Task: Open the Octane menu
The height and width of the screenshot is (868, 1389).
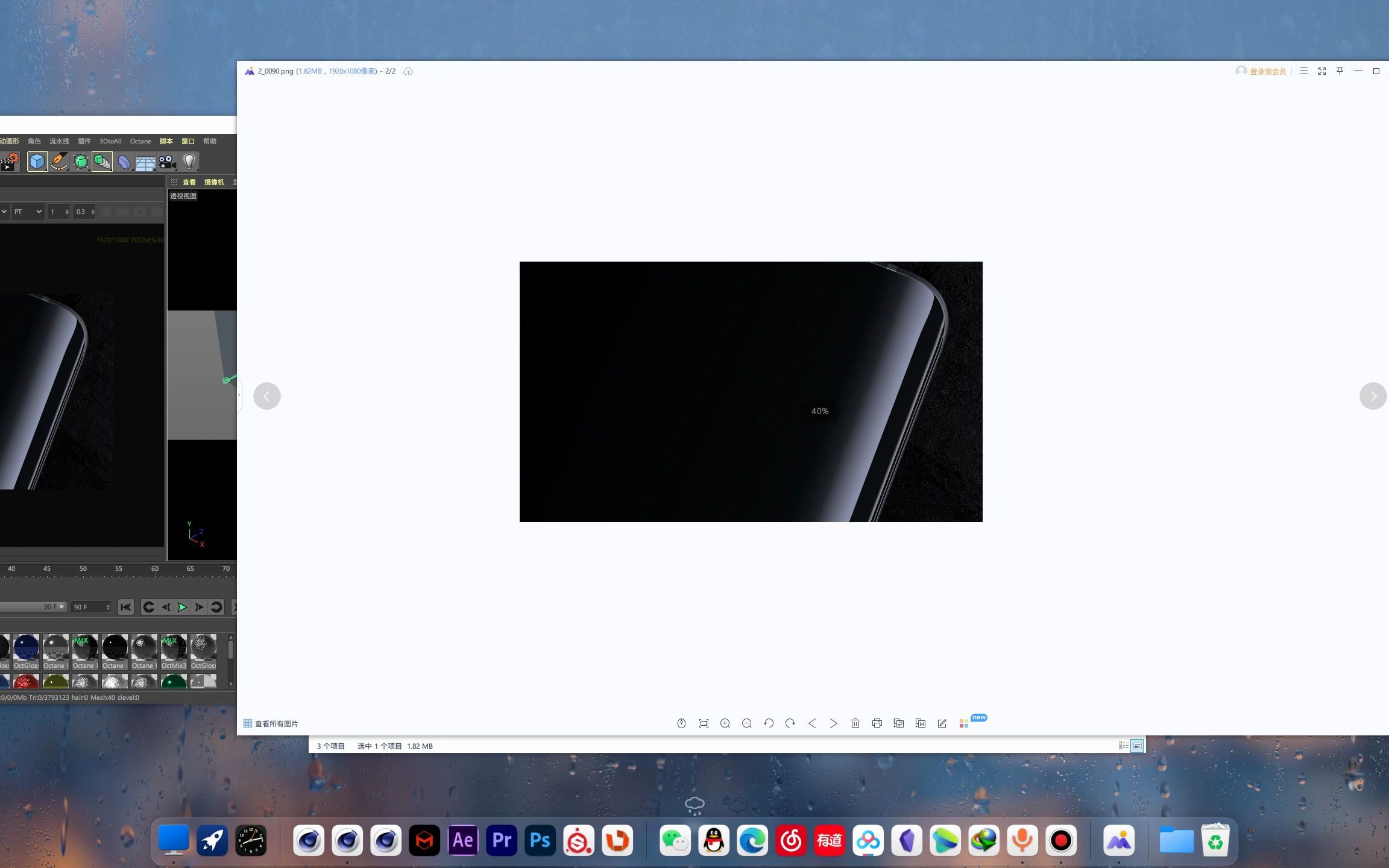Action: pos(140,141)
